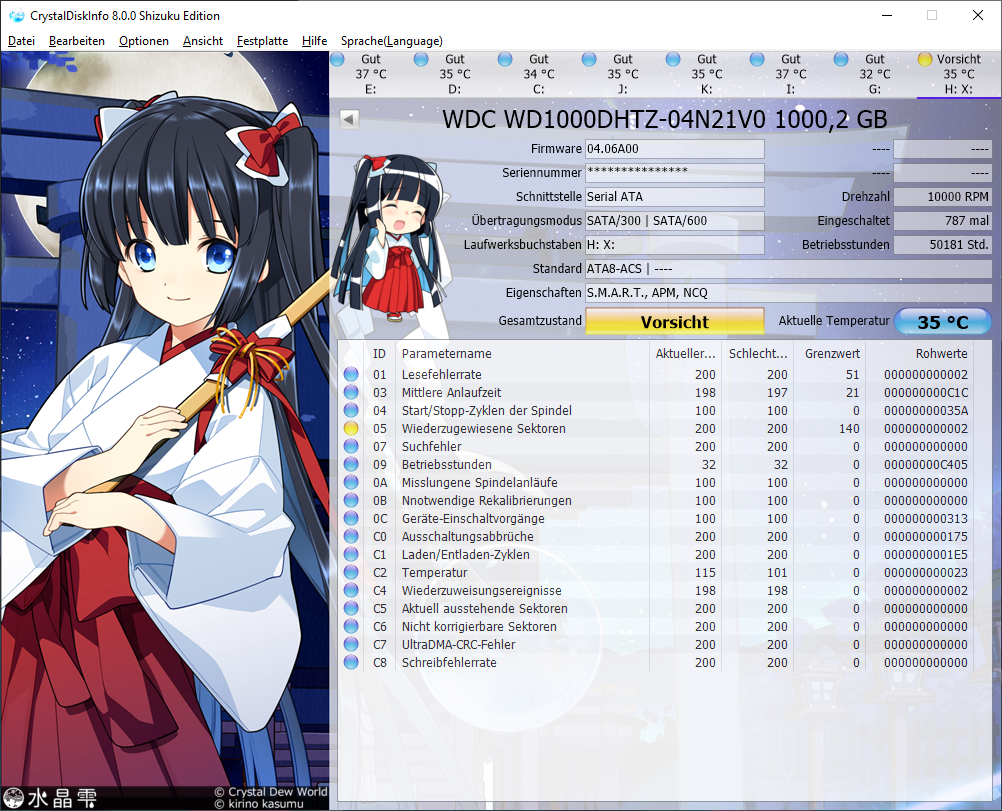Select drive J: tab in disk list
Screen dimensions: 1002x811
click(622, 74)
